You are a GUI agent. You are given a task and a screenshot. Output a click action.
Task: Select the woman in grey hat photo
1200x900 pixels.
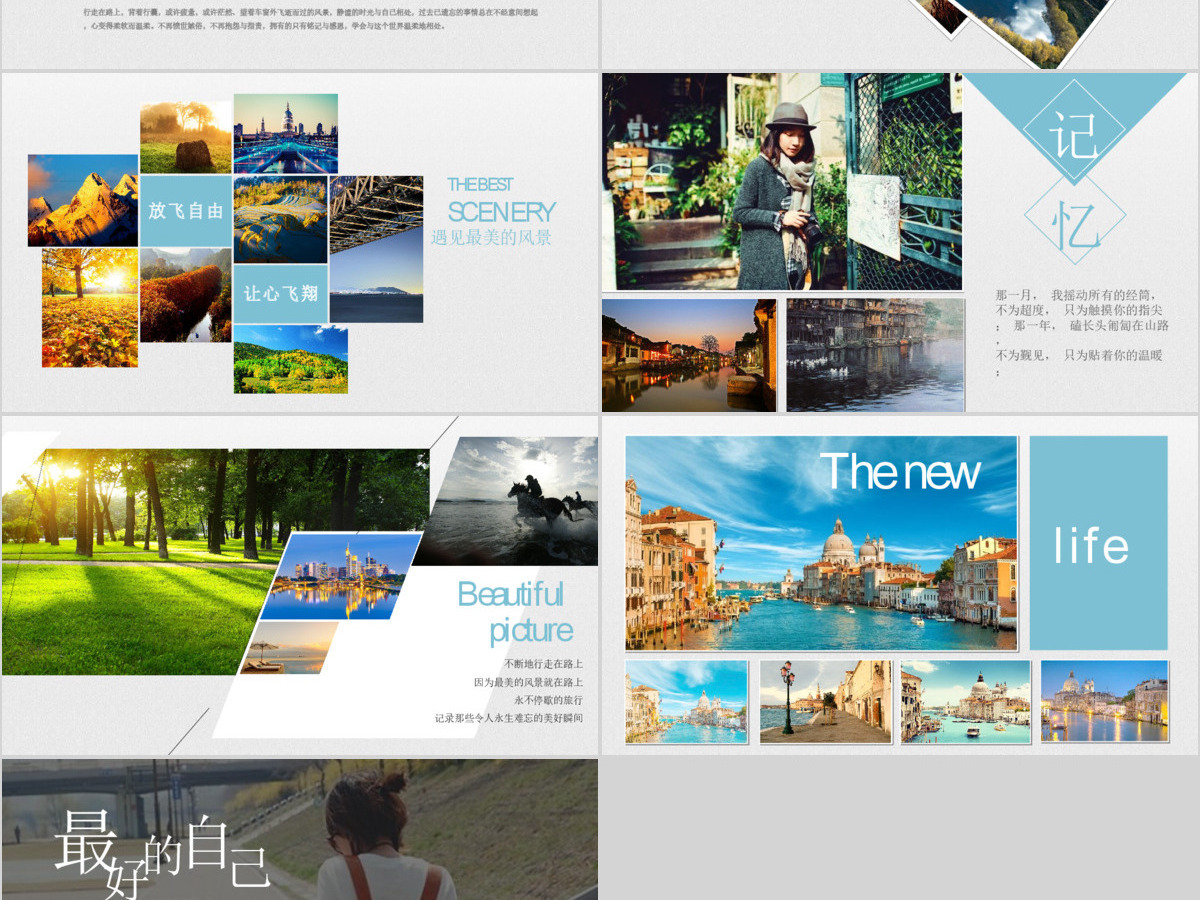coord(782,182)
